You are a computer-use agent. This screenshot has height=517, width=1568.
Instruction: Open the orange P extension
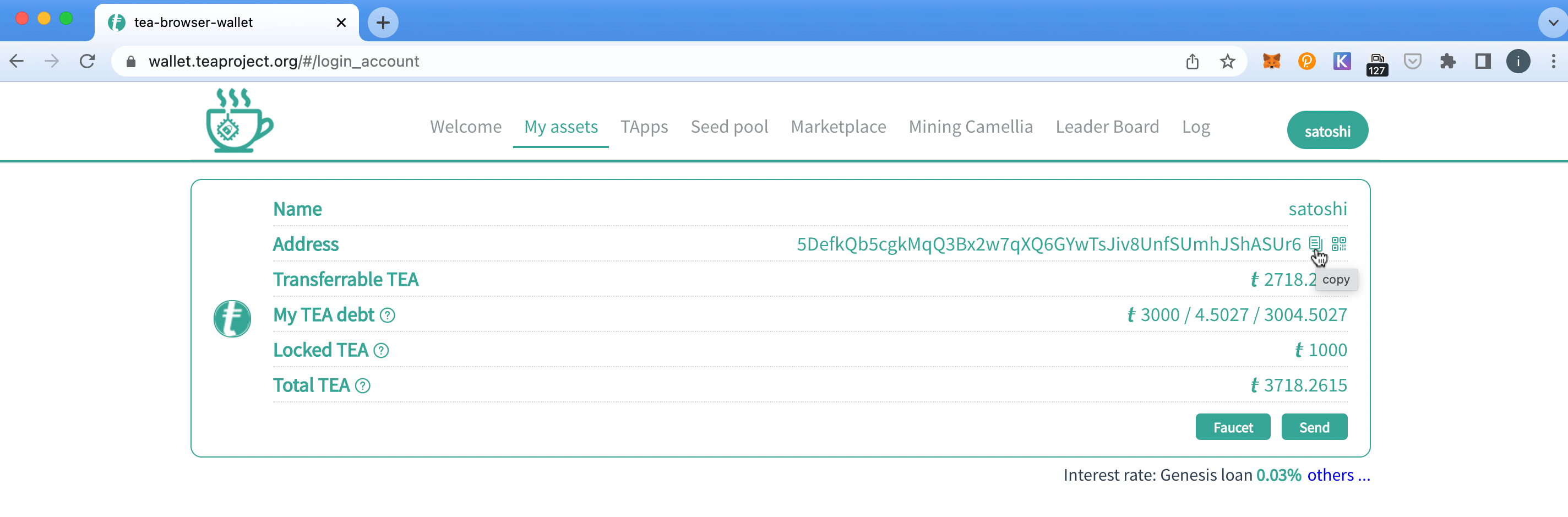[1306, 62]
